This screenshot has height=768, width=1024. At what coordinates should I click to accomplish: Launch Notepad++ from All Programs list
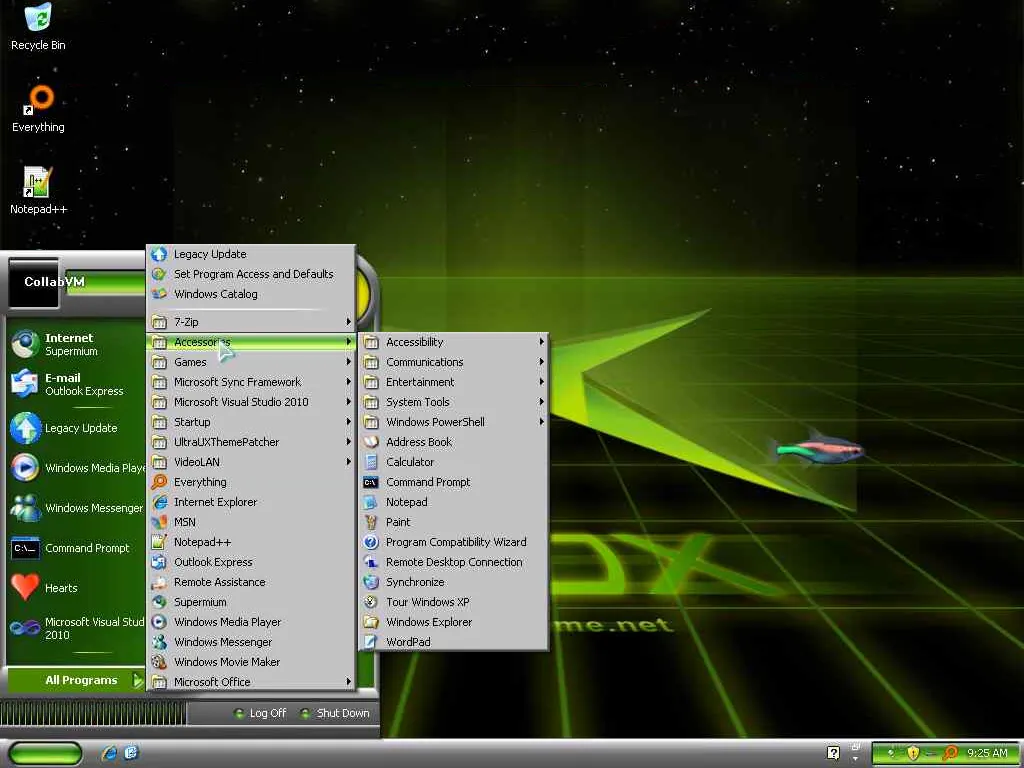pos(251,542)
